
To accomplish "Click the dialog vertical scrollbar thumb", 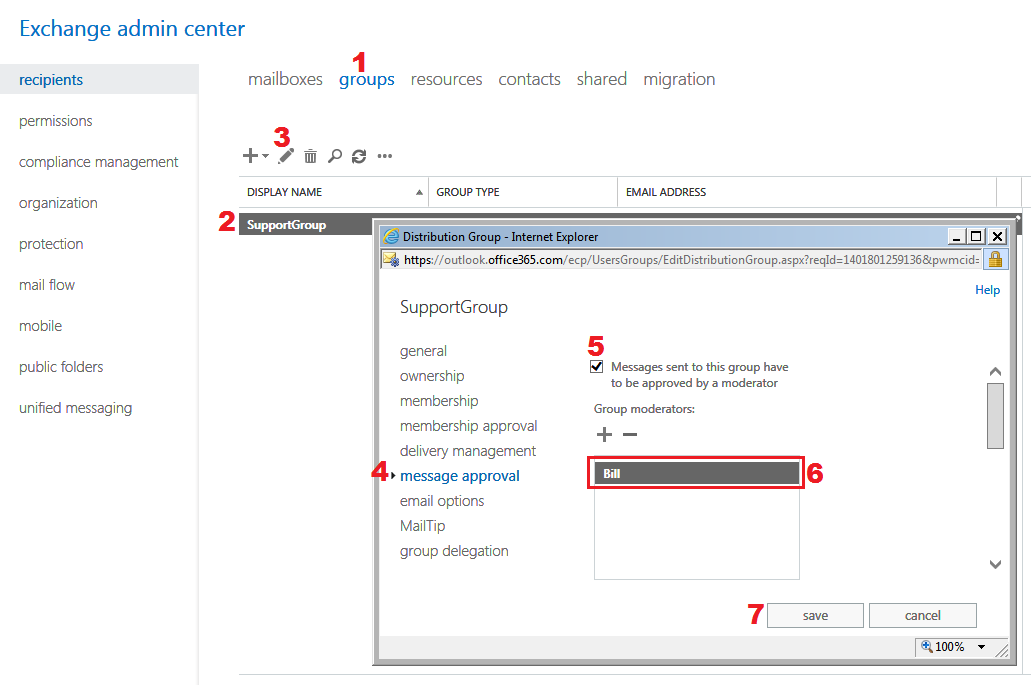I will tap(995, 416).
